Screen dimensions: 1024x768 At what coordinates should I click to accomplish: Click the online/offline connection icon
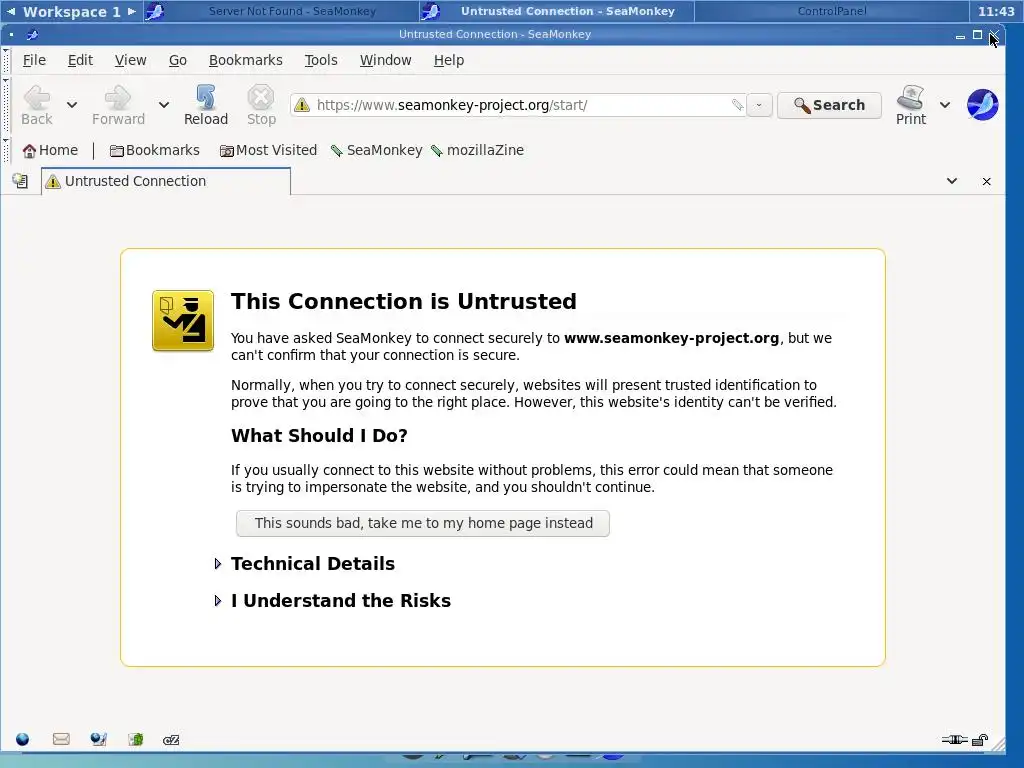coord(954,739)
